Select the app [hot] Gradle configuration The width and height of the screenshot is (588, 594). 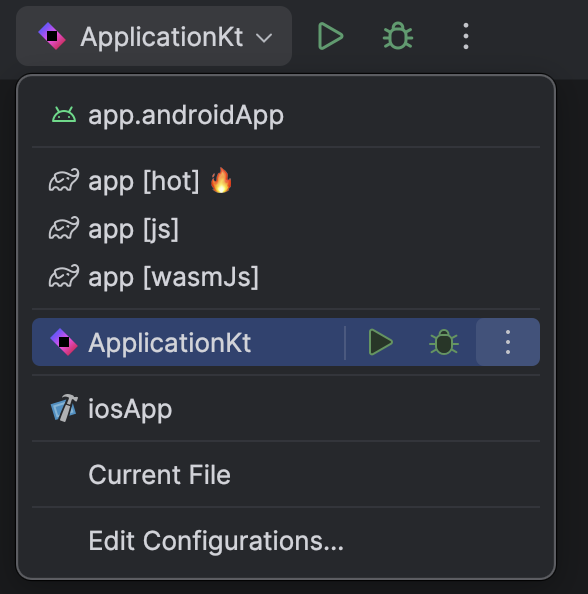pos(286,181)
